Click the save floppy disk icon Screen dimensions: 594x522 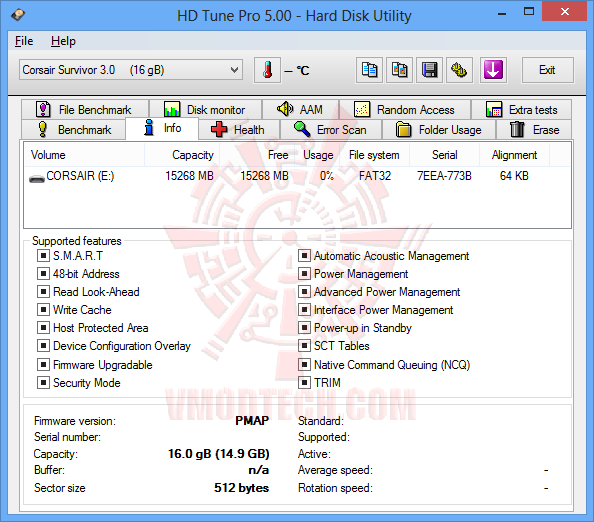pos(429,70)
